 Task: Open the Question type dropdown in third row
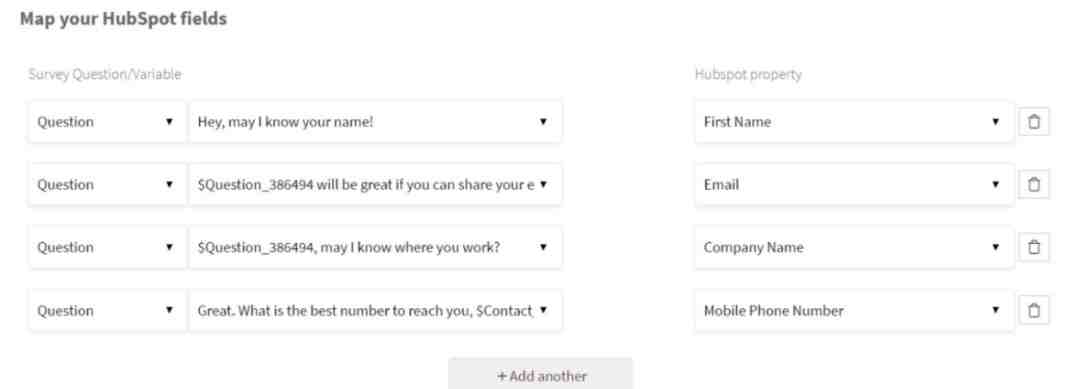point(107,247)
